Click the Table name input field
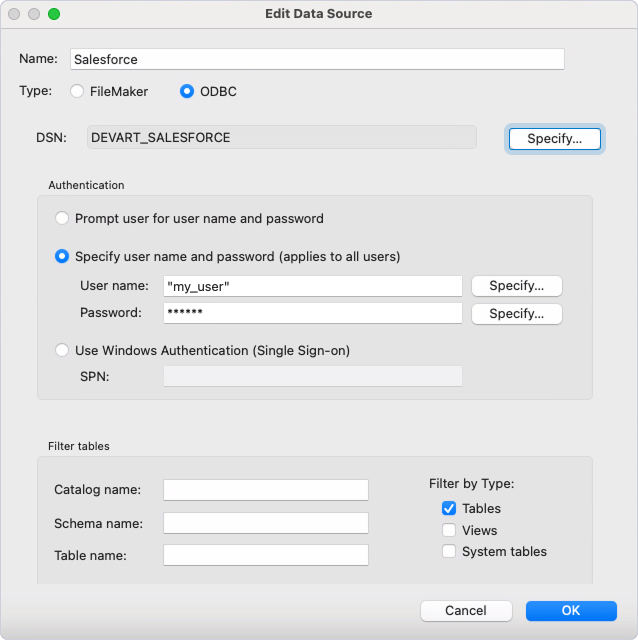This screenshot has width=638, height=640. (266, 555)
